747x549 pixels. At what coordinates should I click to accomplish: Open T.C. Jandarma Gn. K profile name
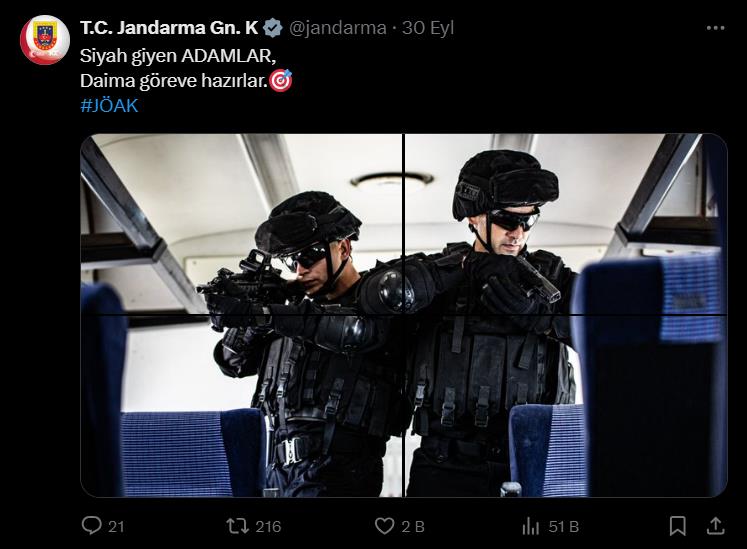[x=169, y=28]
